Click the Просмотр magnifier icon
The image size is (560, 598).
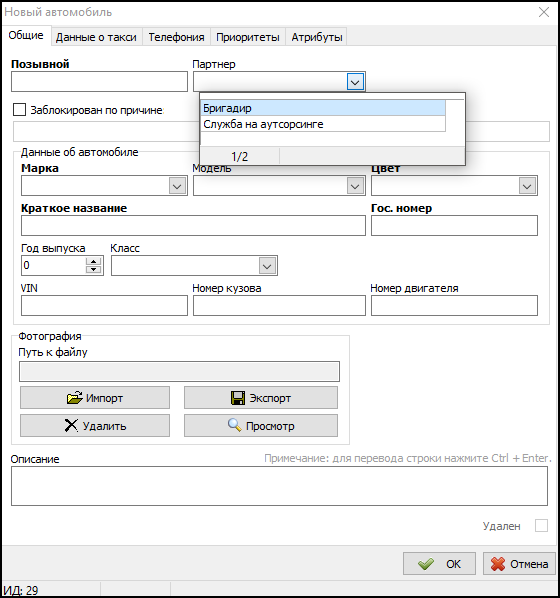coord(235,425)
